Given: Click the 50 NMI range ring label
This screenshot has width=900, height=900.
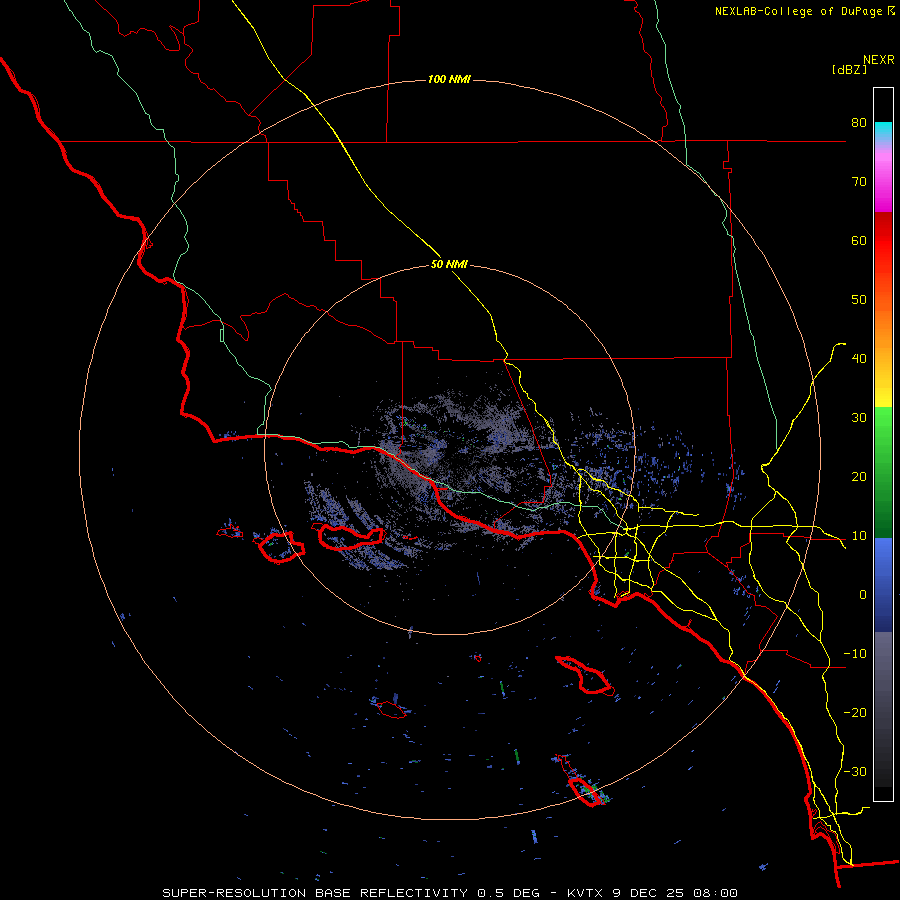Looking at the screenshot, I should click(x=449, y=264).
